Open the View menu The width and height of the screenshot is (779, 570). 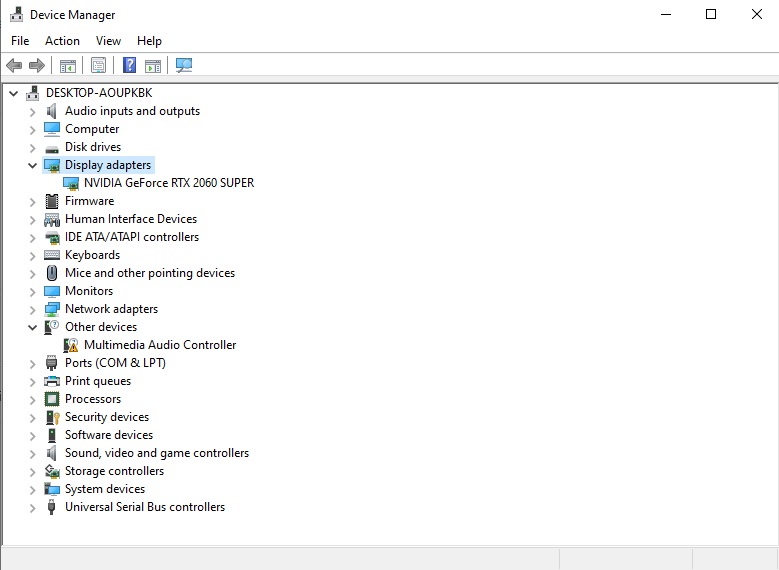pos(108,41)
